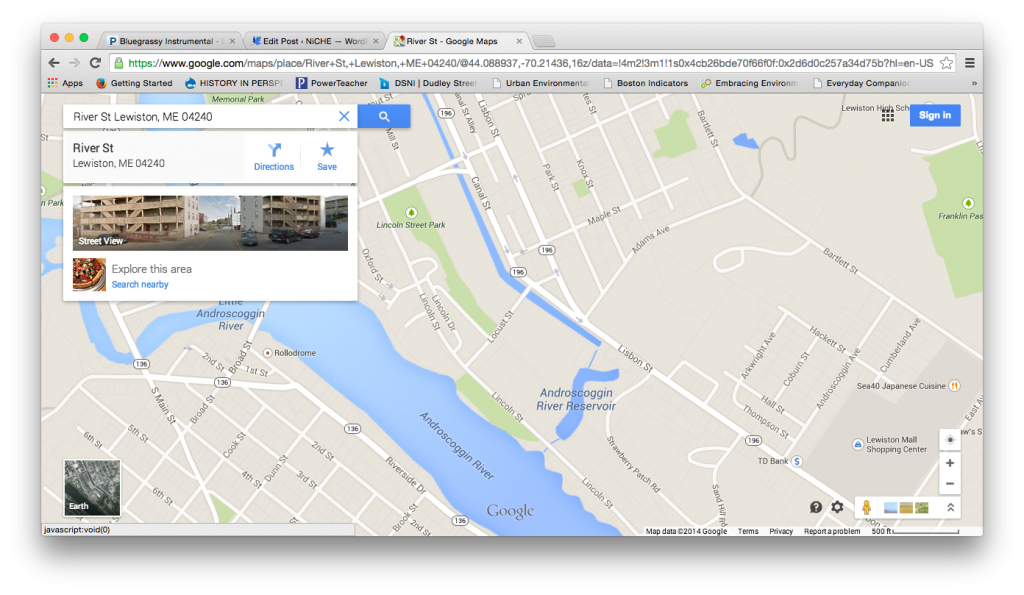
Task: Open the Google apps grid
Action: 887,116
